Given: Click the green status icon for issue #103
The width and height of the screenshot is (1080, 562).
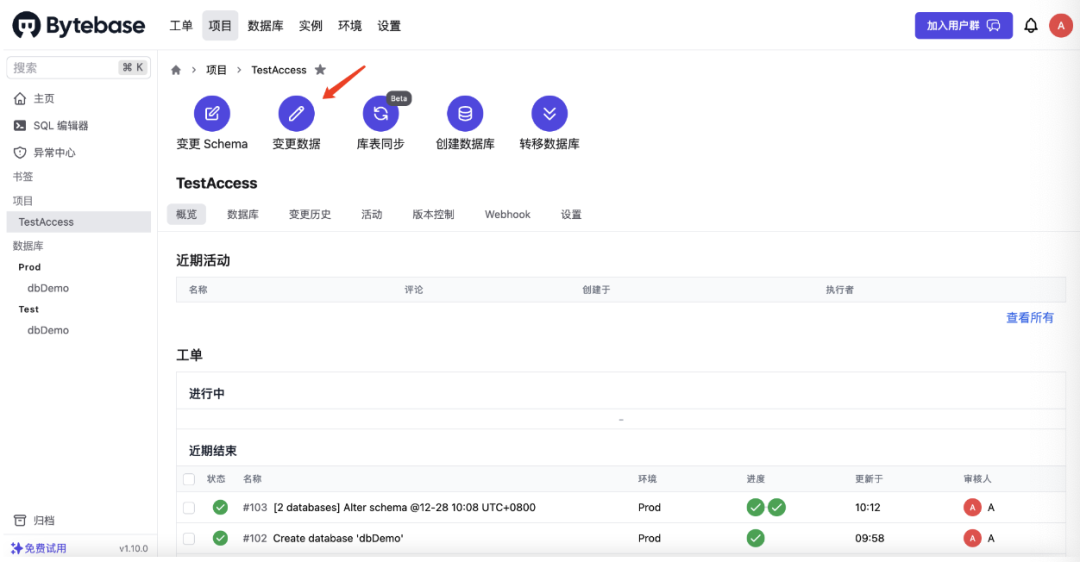Looking at the screenshot, I should click(220, 508).
